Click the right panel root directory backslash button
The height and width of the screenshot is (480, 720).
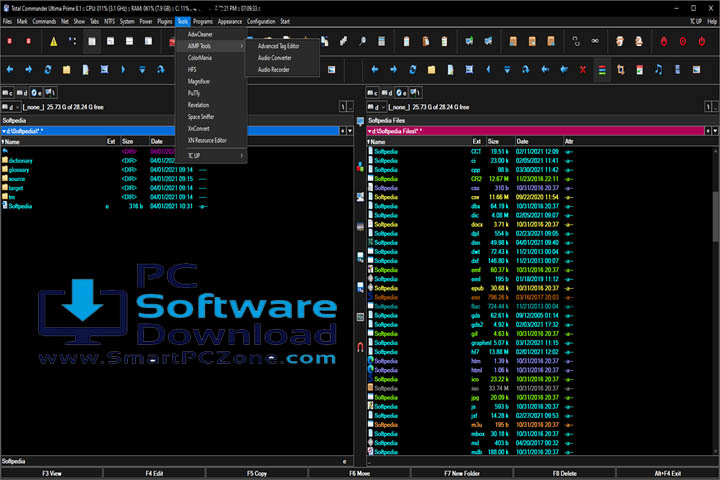(x=708, y=107)
